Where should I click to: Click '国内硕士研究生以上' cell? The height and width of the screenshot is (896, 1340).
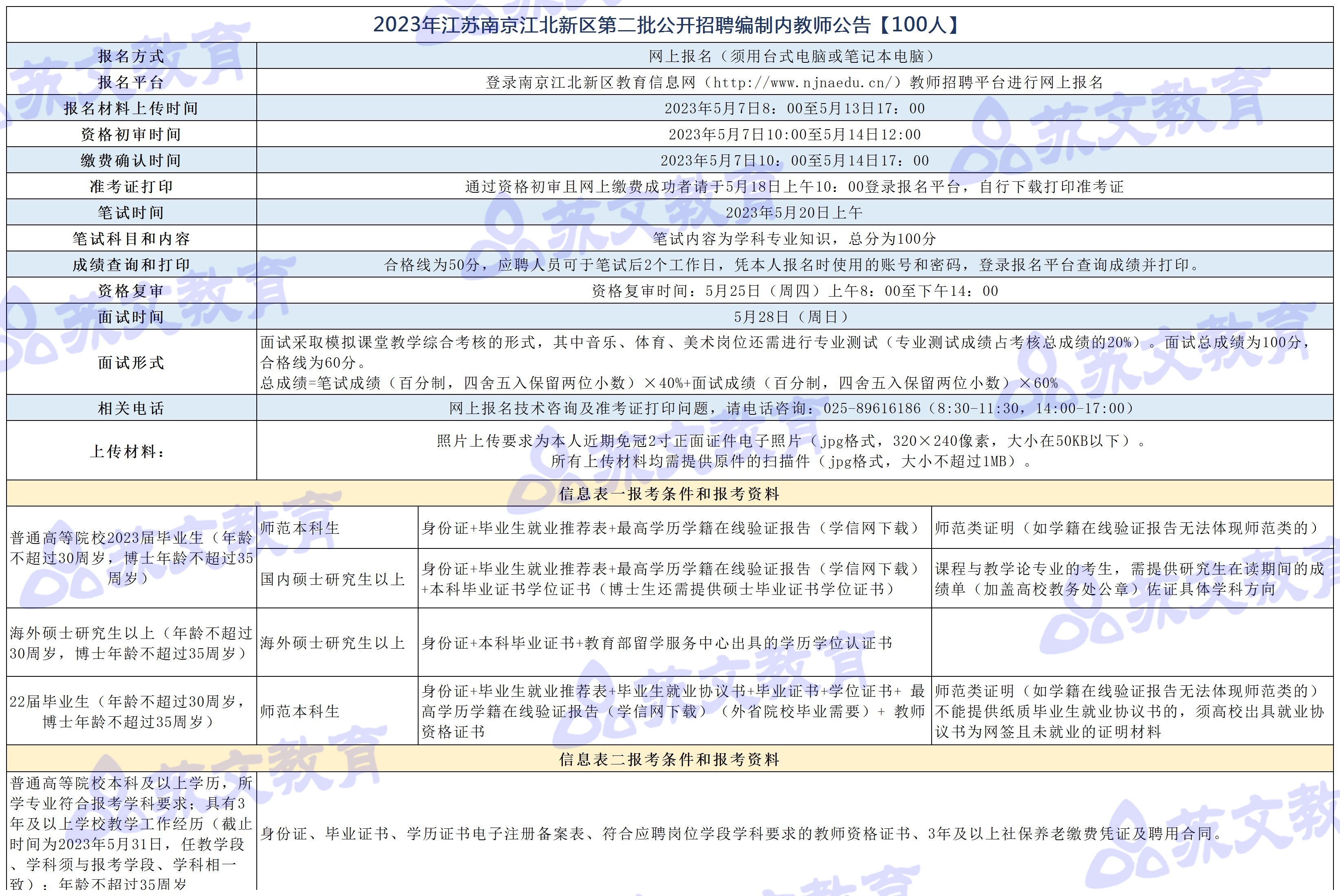pos(337,578)
